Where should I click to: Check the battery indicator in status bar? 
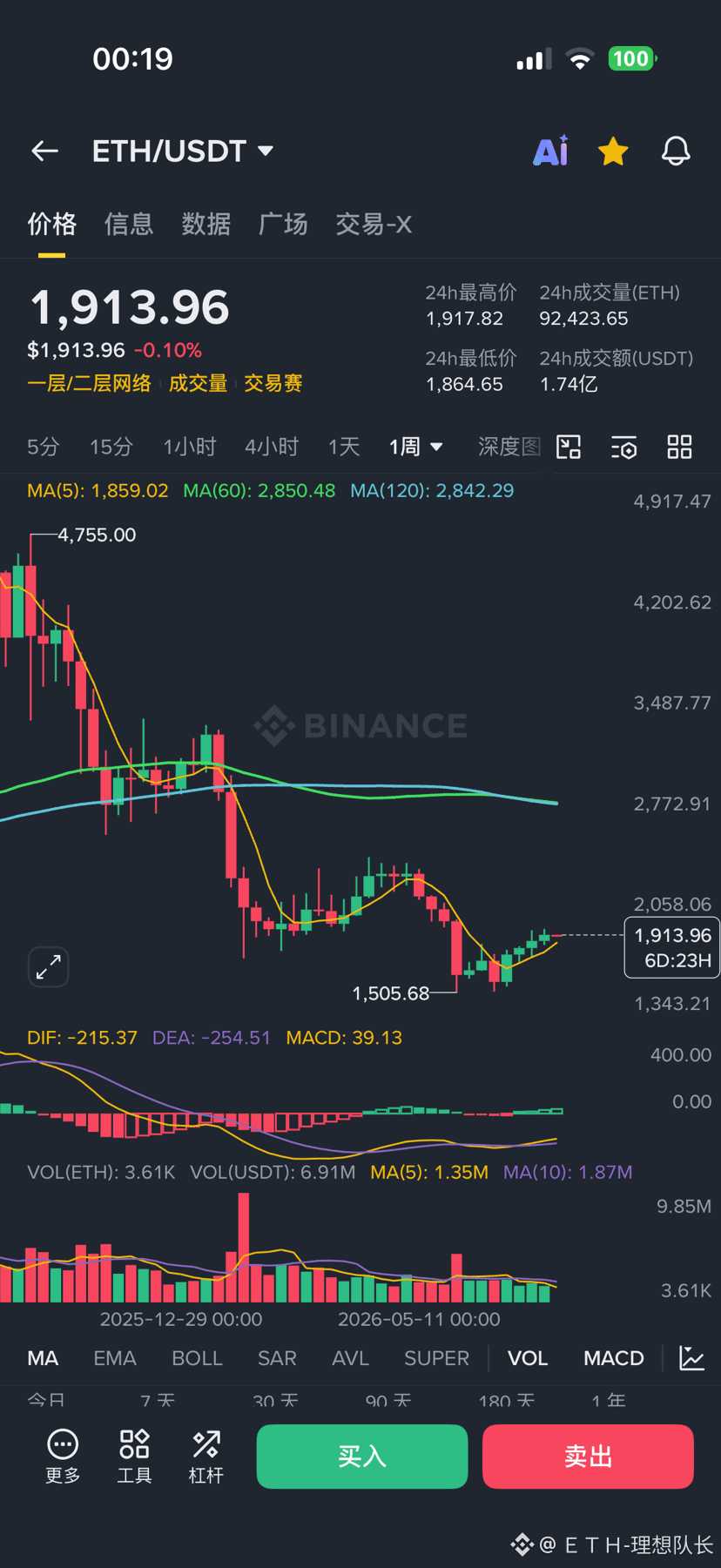[x=632, y=58]
